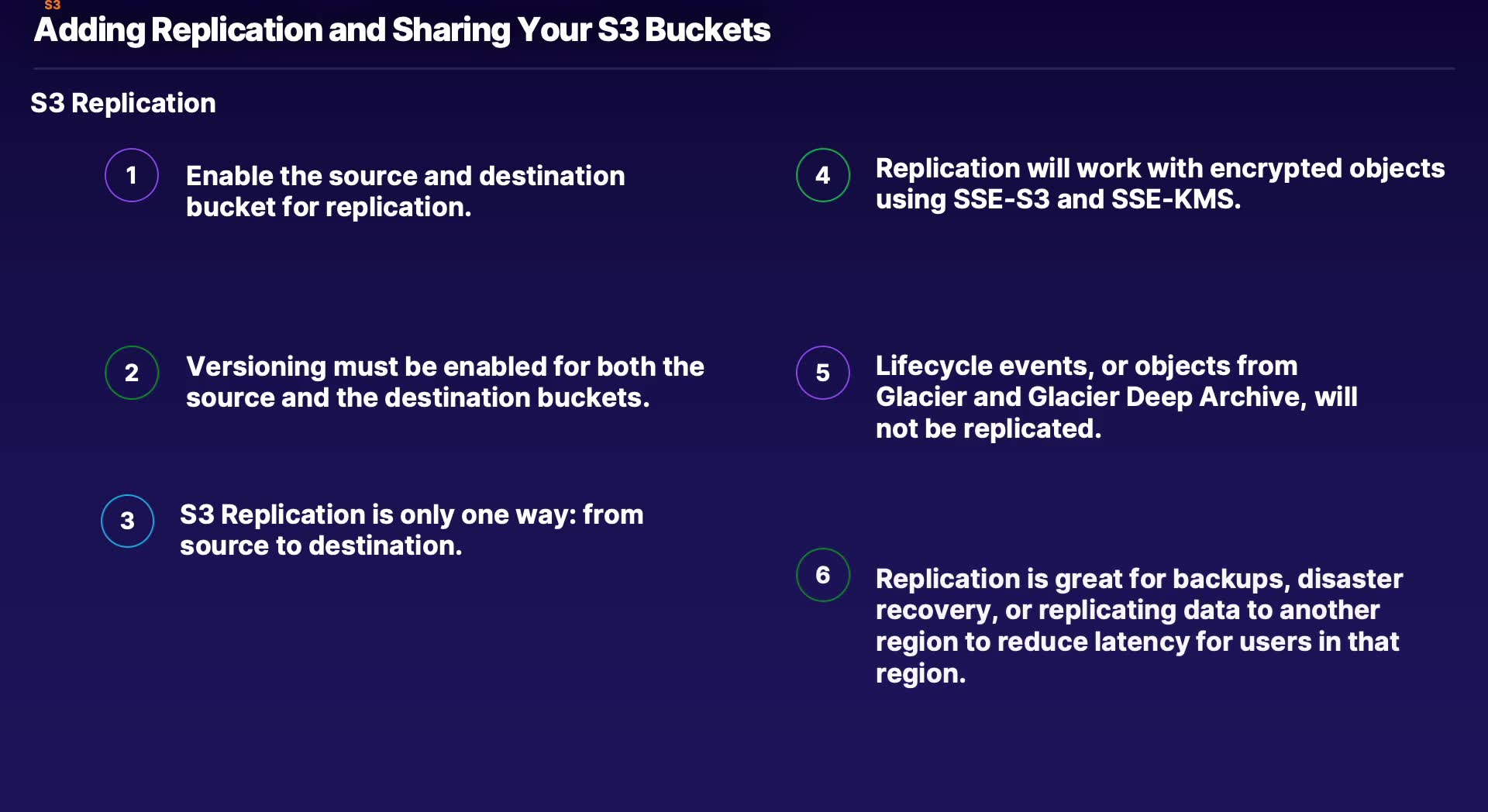This screenshot has width=1488, height=812.
Task: Select the circle icon labeled 4
Action: (823, 175)
